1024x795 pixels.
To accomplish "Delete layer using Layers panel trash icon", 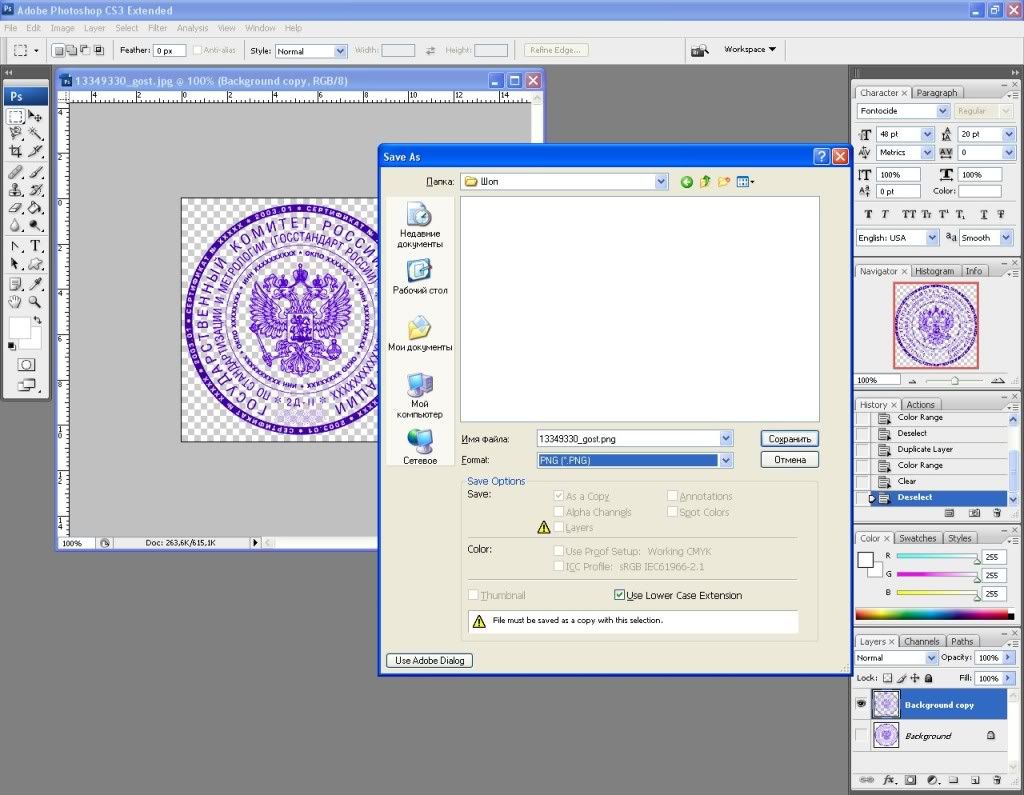I will tap(997, 780).
